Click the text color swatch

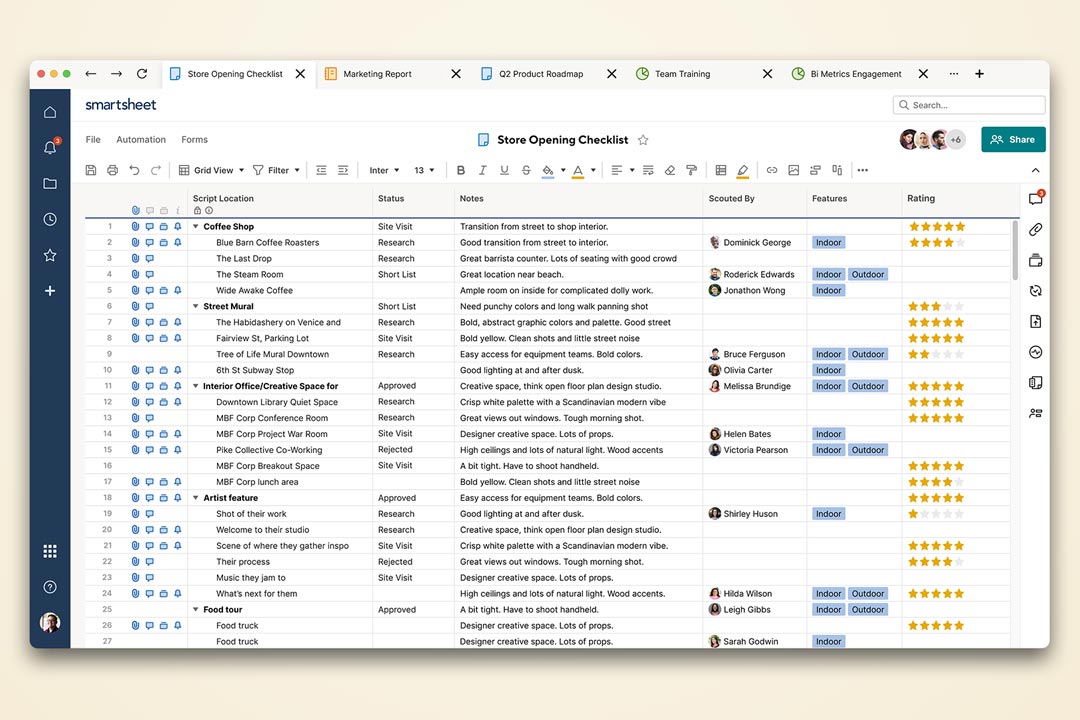(x=577, y=170)
